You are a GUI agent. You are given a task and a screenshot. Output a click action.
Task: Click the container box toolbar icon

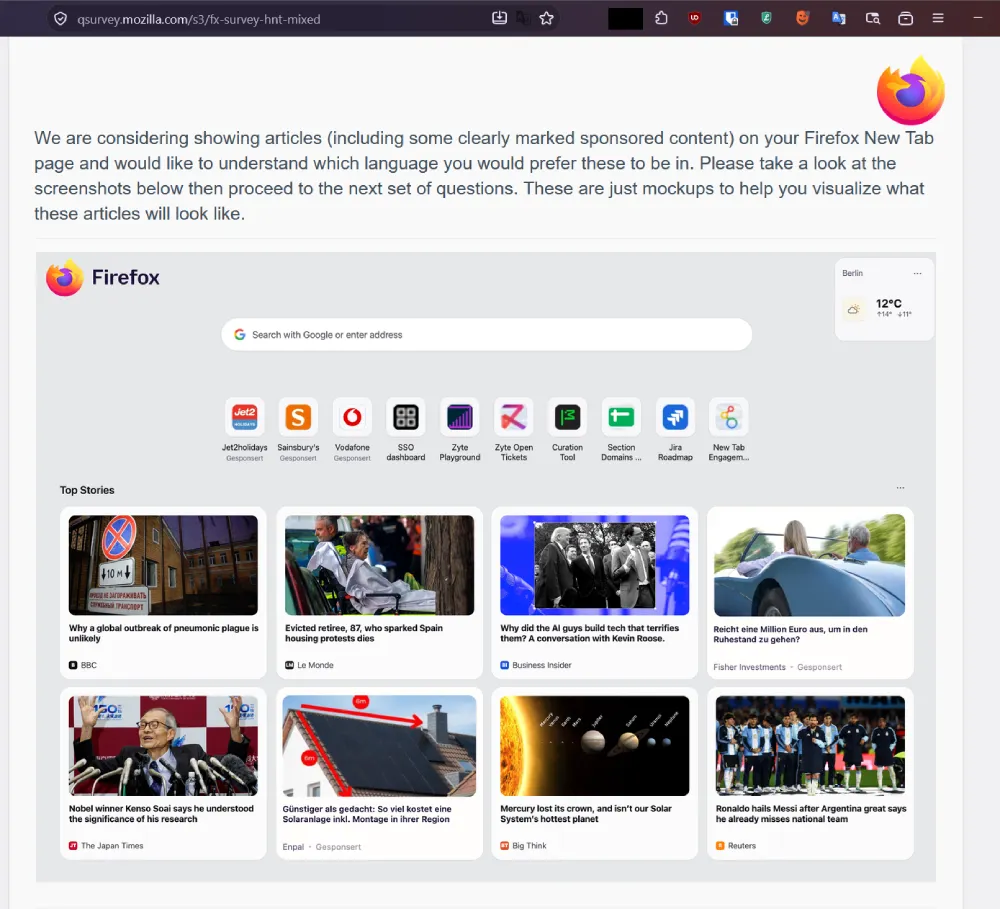coord(905,18)
